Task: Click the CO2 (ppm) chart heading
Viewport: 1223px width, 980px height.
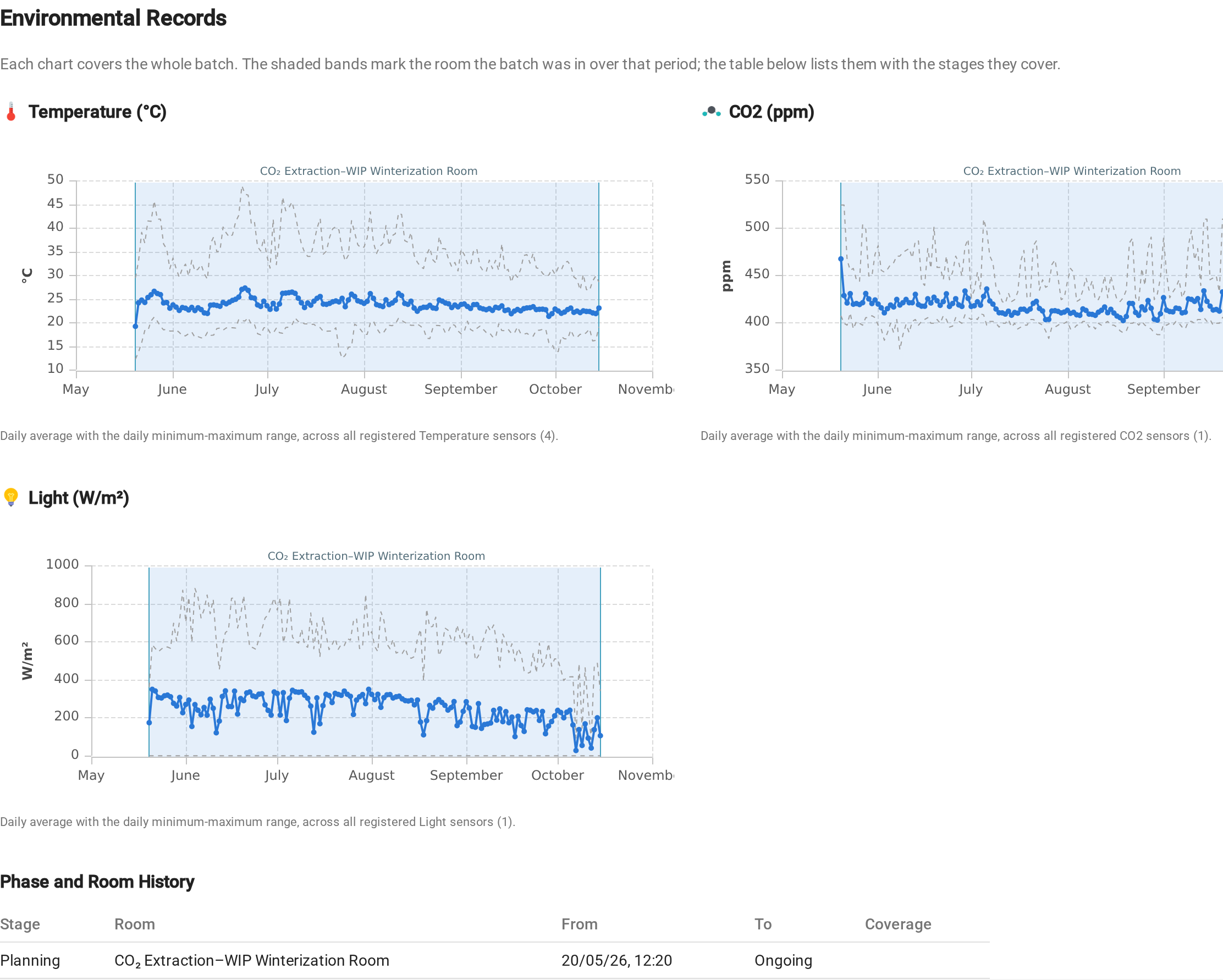Action: [772, 112]
